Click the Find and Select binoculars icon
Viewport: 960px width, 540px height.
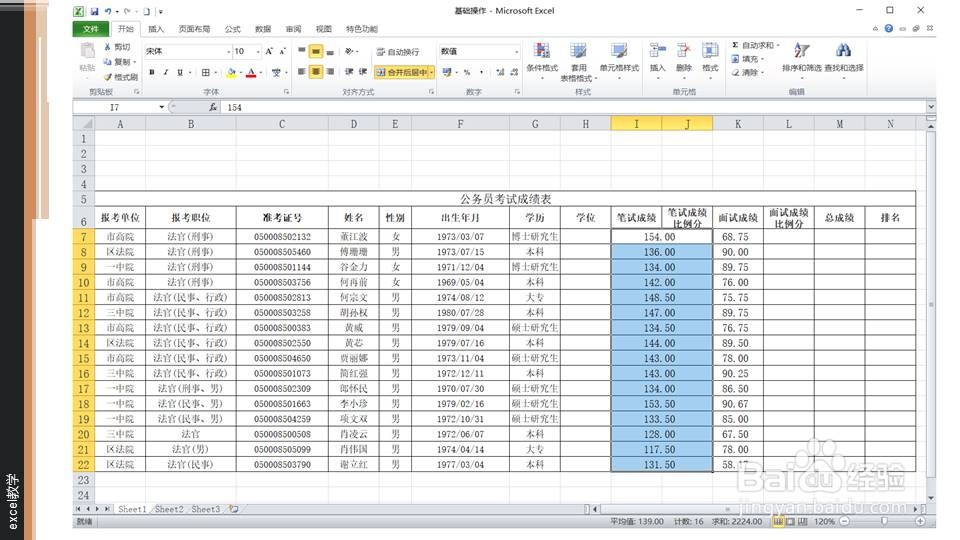coord(843,51)
